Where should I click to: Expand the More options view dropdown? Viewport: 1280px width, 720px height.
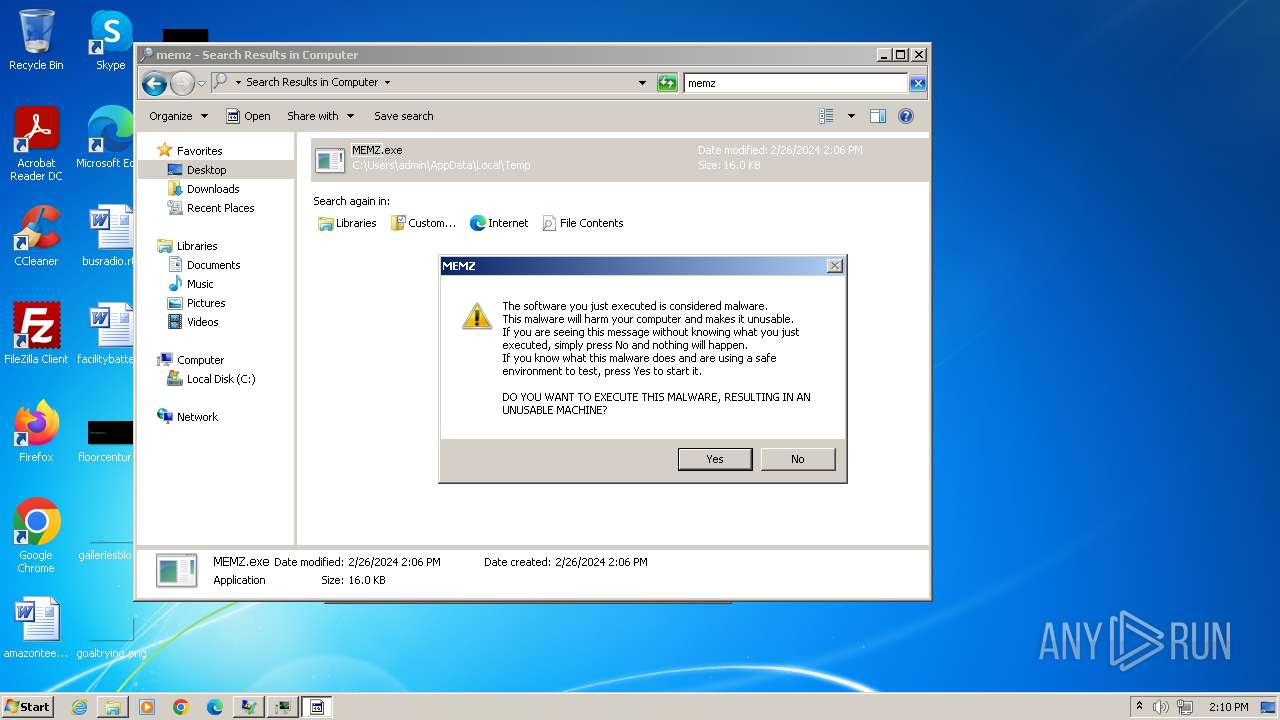(851, 116)
